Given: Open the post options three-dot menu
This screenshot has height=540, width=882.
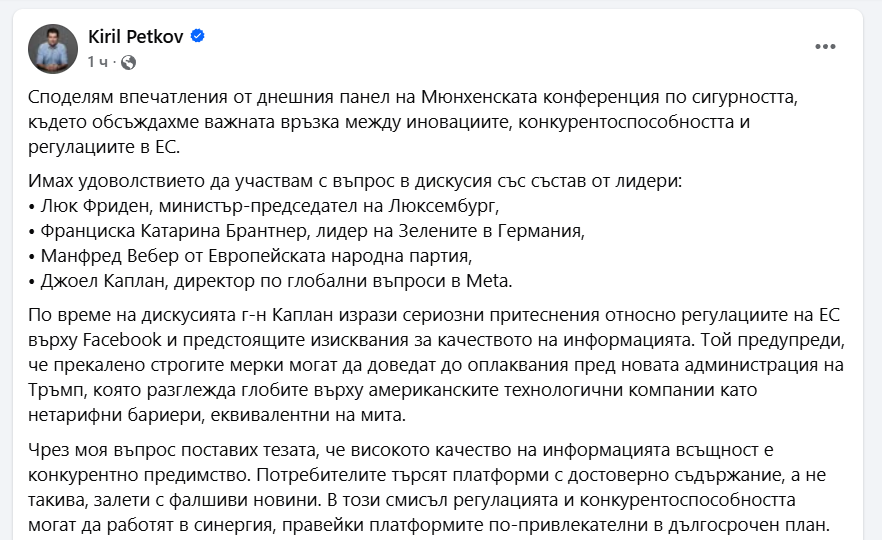Looking at the screenshot, I should [825, 46].
